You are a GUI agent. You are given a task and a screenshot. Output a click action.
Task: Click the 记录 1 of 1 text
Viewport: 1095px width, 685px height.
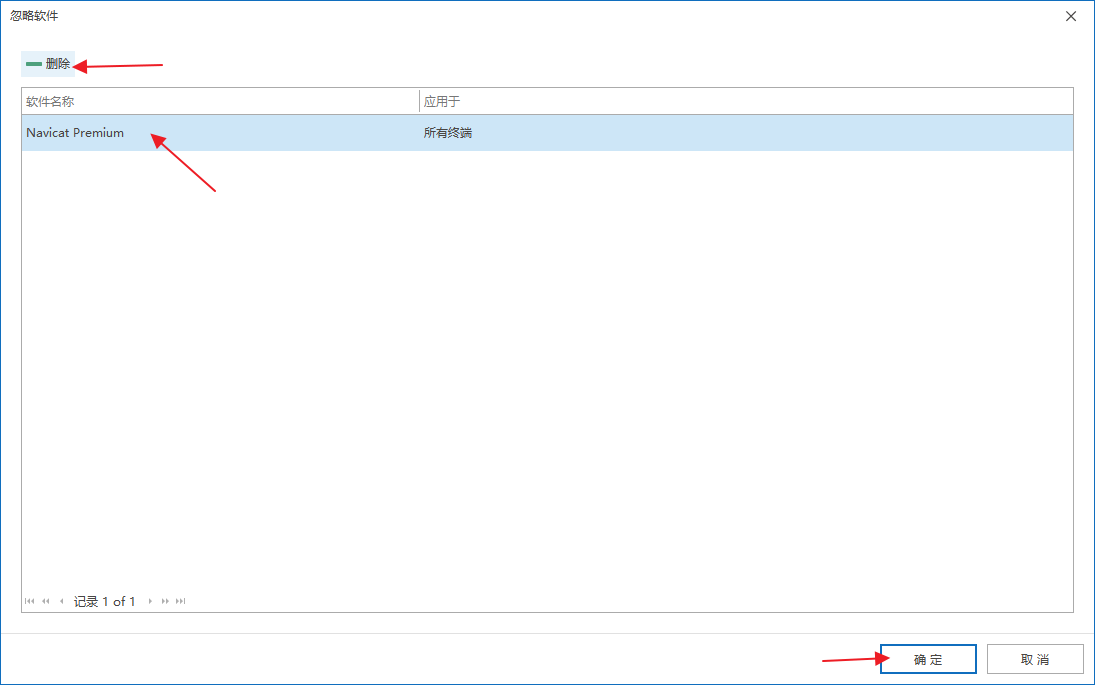tap(105, 601)
